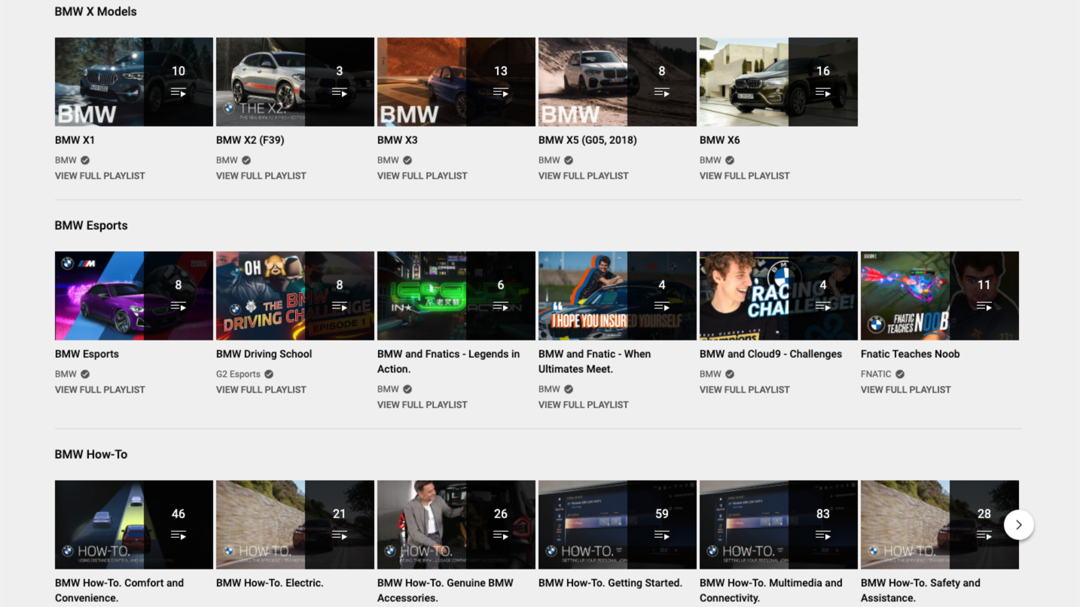View full playlist for Fnatic Teaches Noob
This screenshot has height=607, width=1080.
906,389
